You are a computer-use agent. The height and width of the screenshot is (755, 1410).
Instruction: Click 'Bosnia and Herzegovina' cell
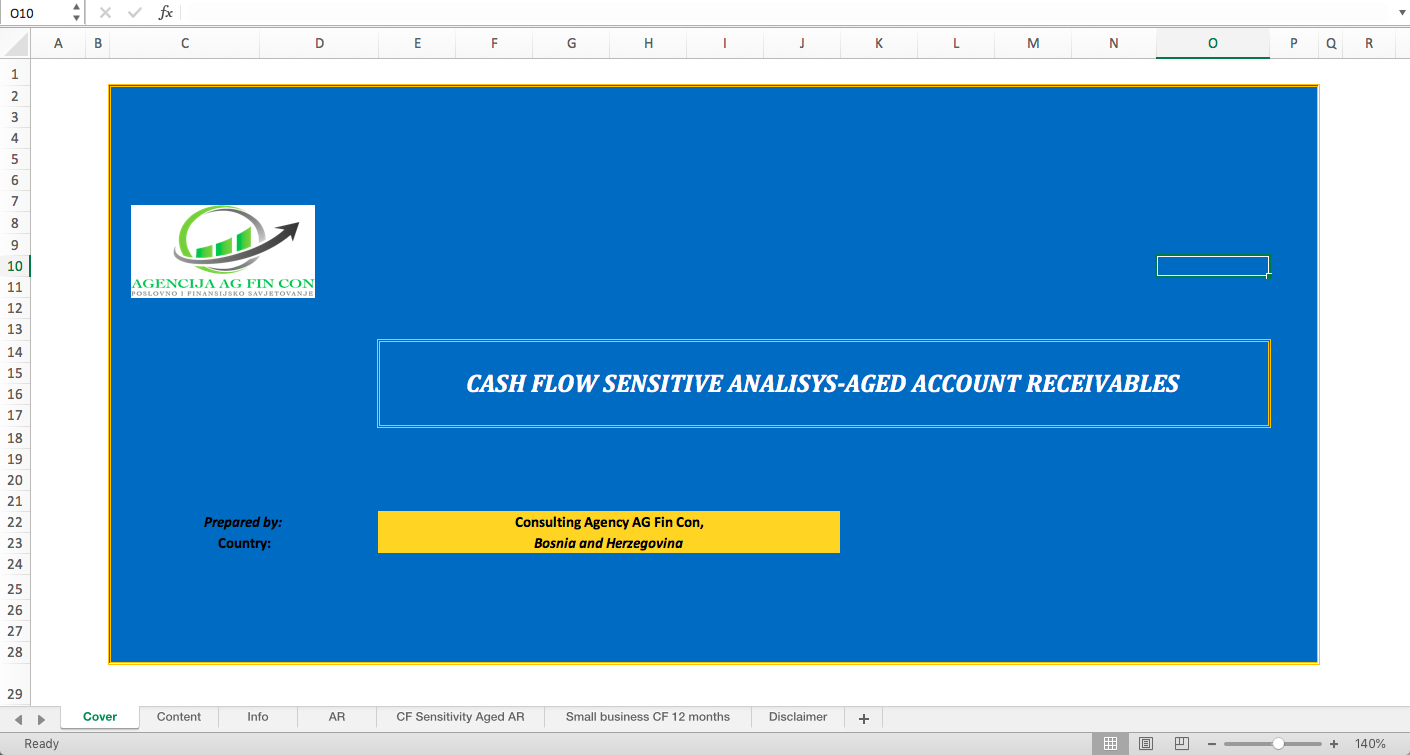[609, 543]
